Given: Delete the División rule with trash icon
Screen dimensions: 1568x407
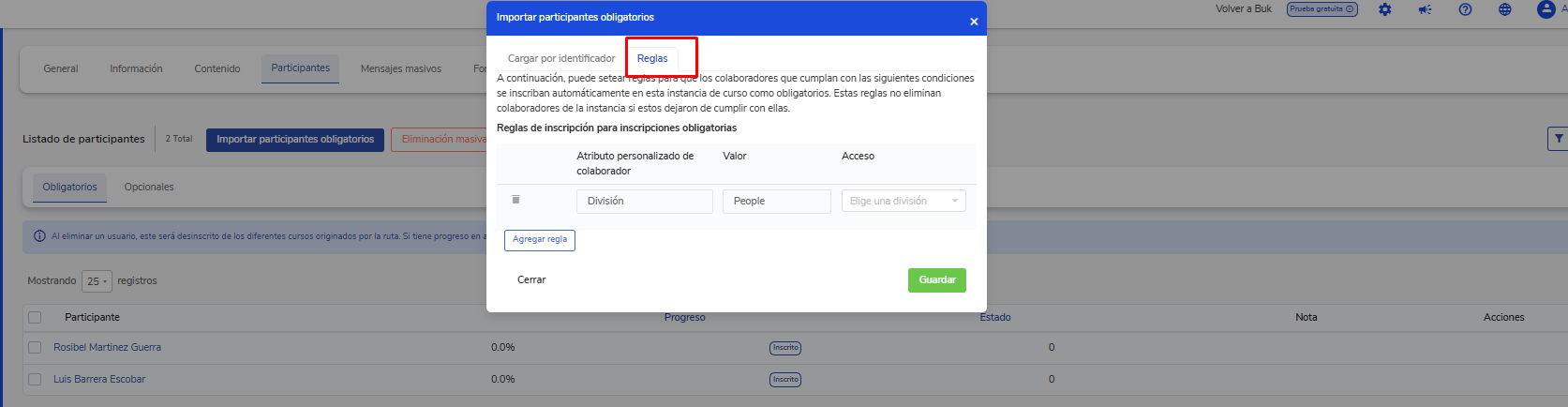Looking at the screenshot, I should (x=515, y=200).
